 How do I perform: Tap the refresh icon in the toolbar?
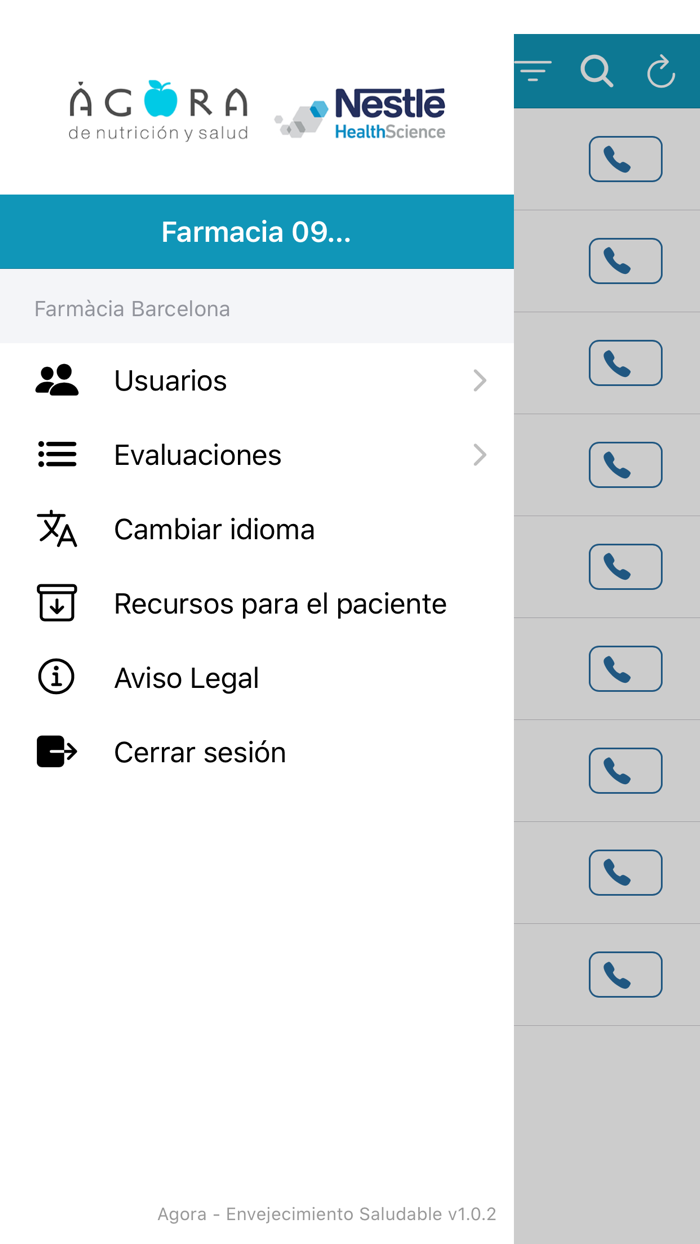point(660,71)
